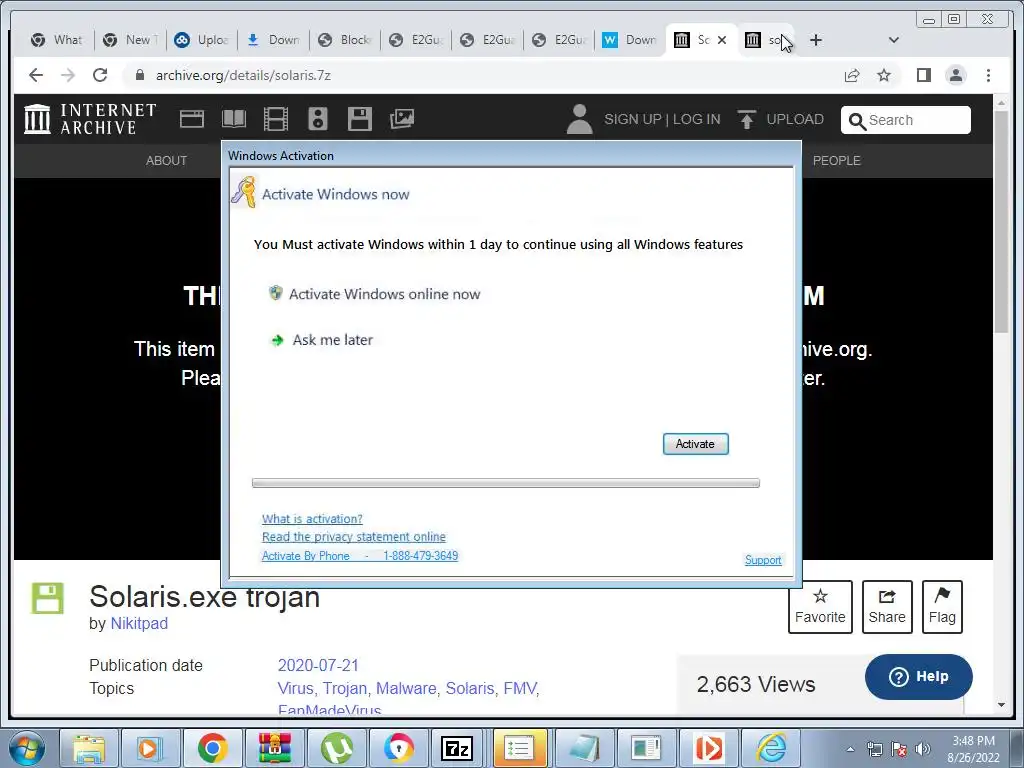
Task: Open the ABOUT menu item
Action: tap(167, 161)
